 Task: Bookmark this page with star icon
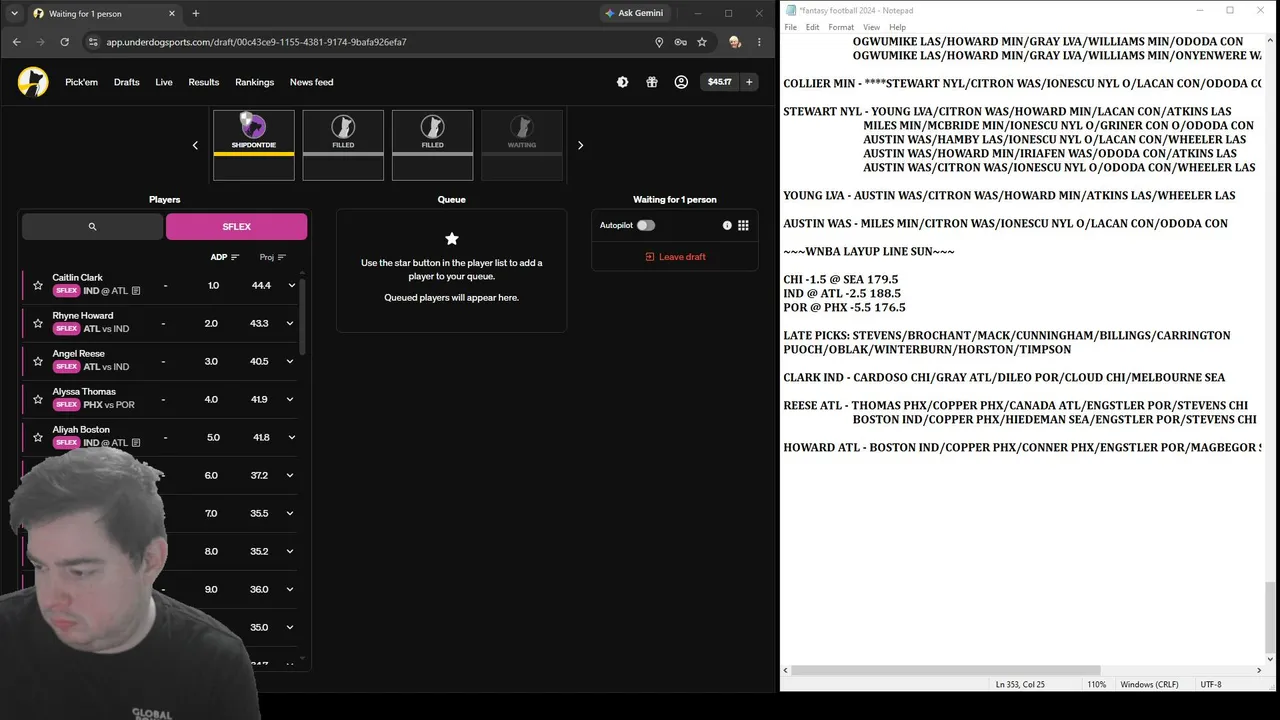(x=702, y=42)
